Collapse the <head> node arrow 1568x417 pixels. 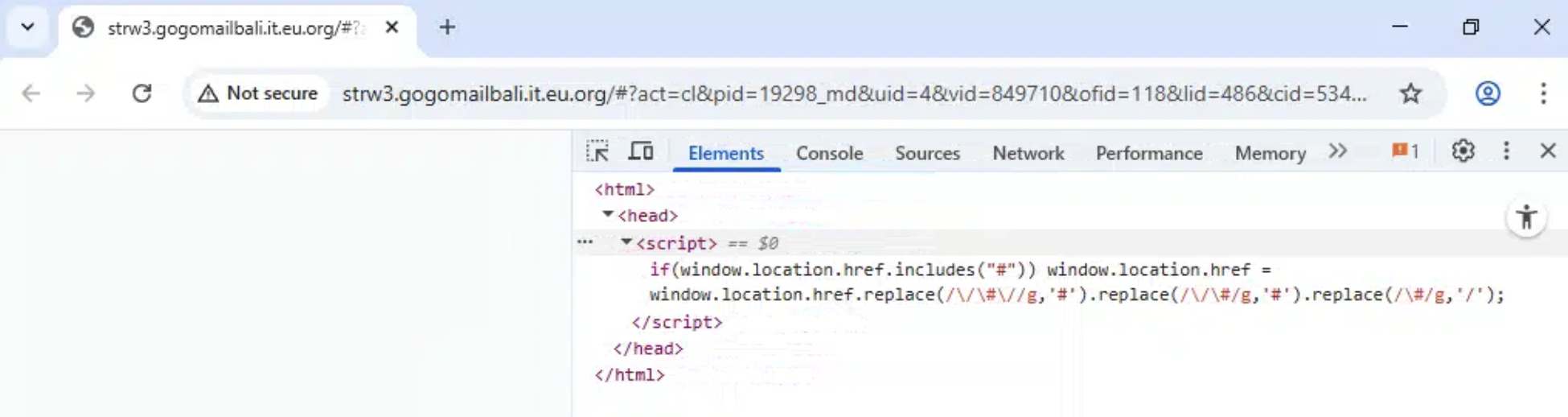pos(608,215)
